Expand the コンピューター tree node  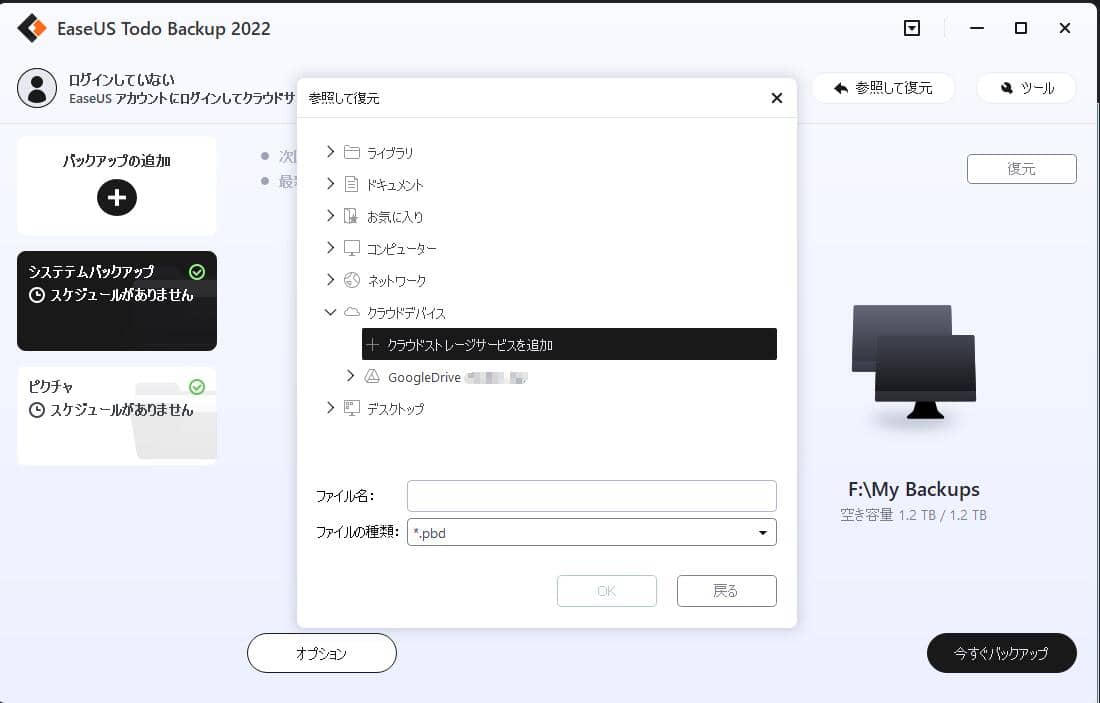(330, 248)
